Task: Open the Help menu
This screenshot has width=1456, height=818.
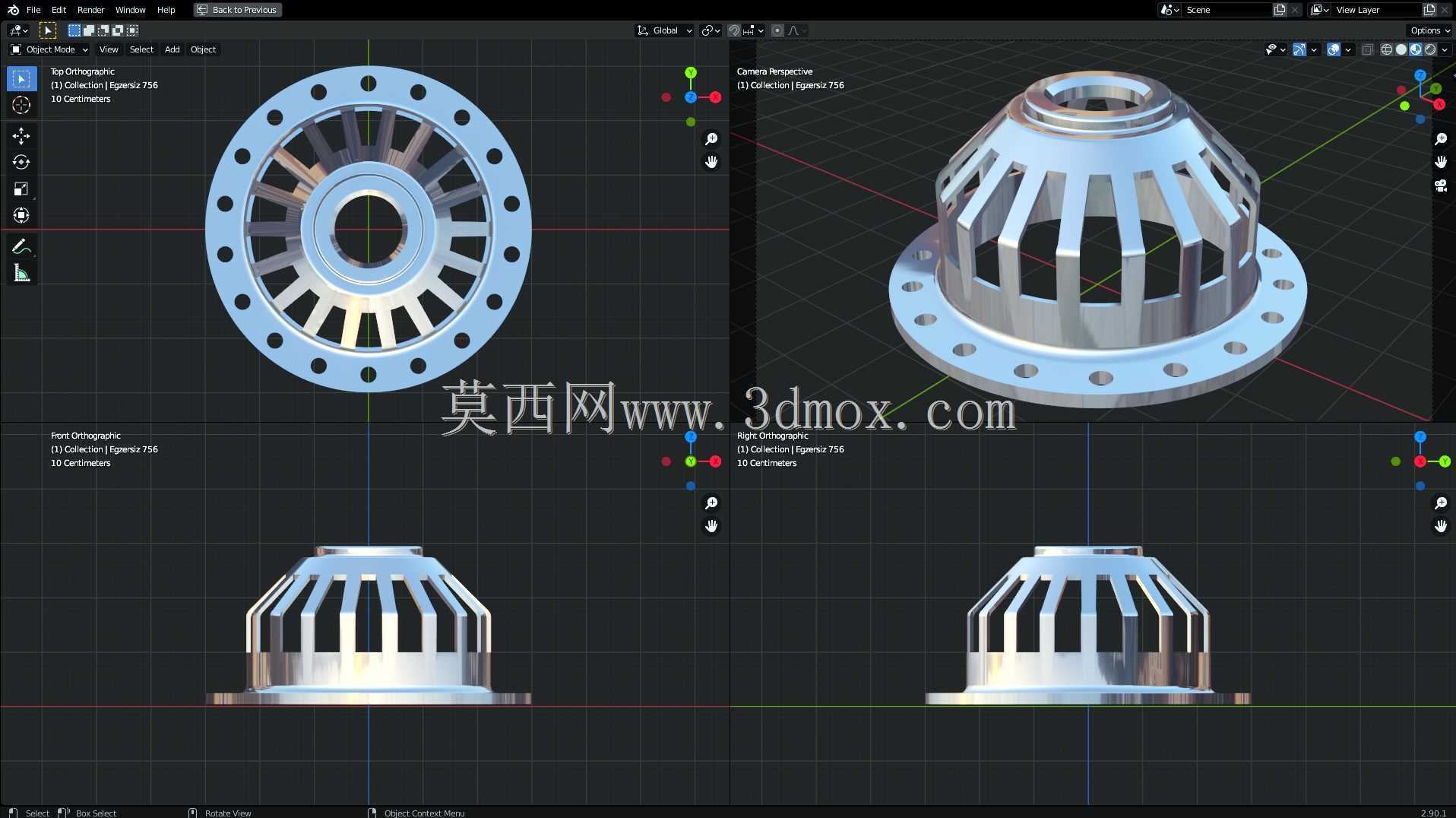Action: [x=166, y=10]
